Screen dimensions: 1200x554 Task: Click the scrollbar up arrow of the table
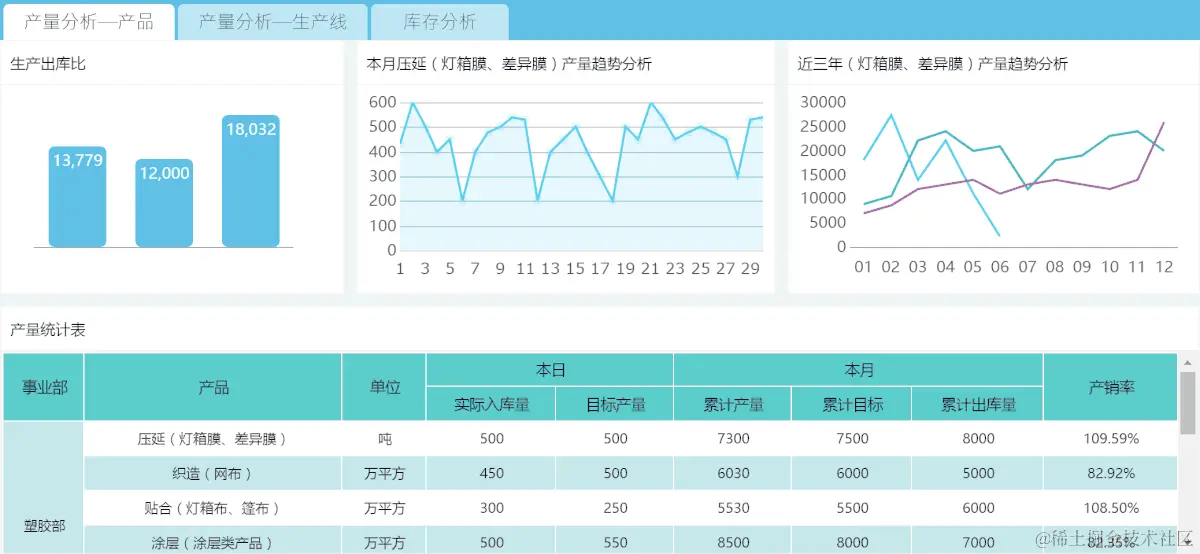pyautogui.click(x=1188, y=363)
